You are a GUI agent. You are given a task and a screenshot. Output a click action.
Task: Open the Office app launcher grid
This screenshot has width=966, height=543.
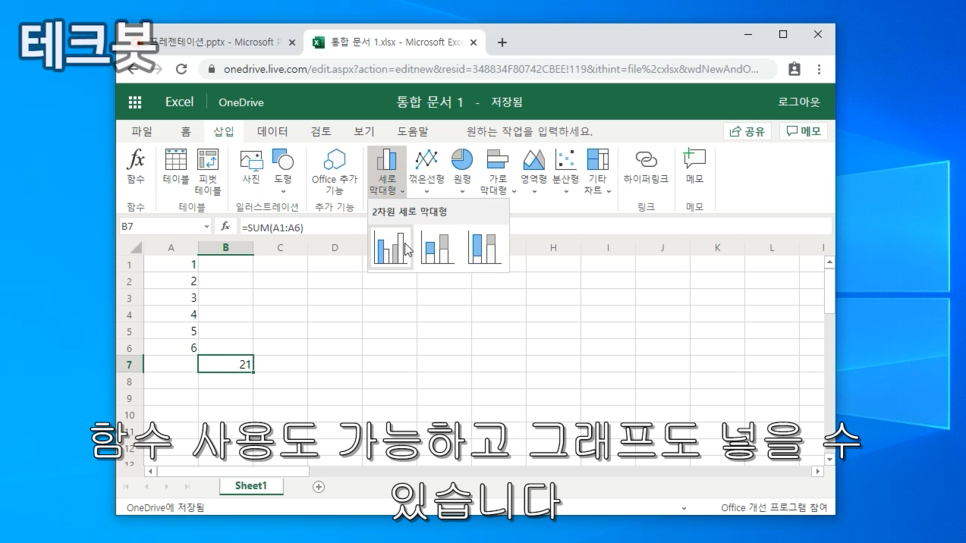point(135,102)
